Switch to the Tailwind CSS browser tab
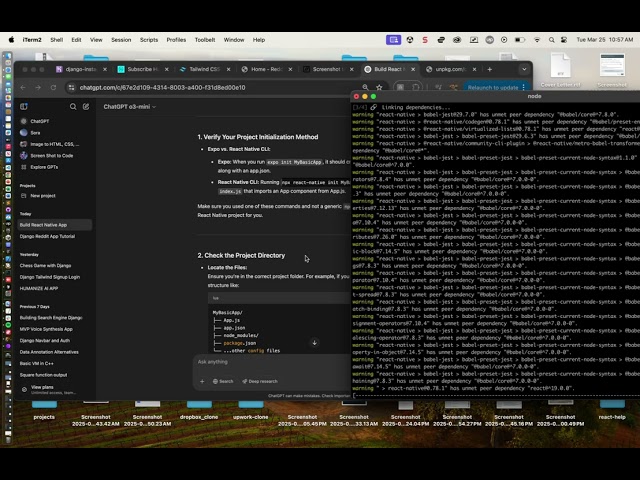640x480 pixels. click(x=204, y=69)
